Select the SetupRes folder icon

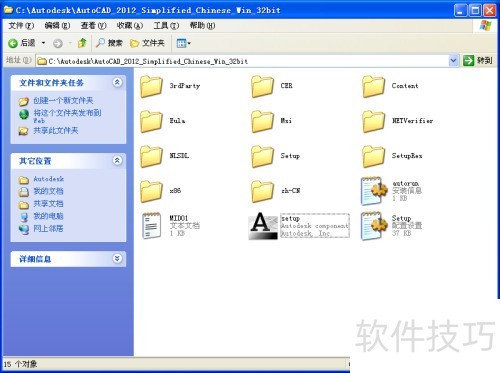(x=373, y=156)
